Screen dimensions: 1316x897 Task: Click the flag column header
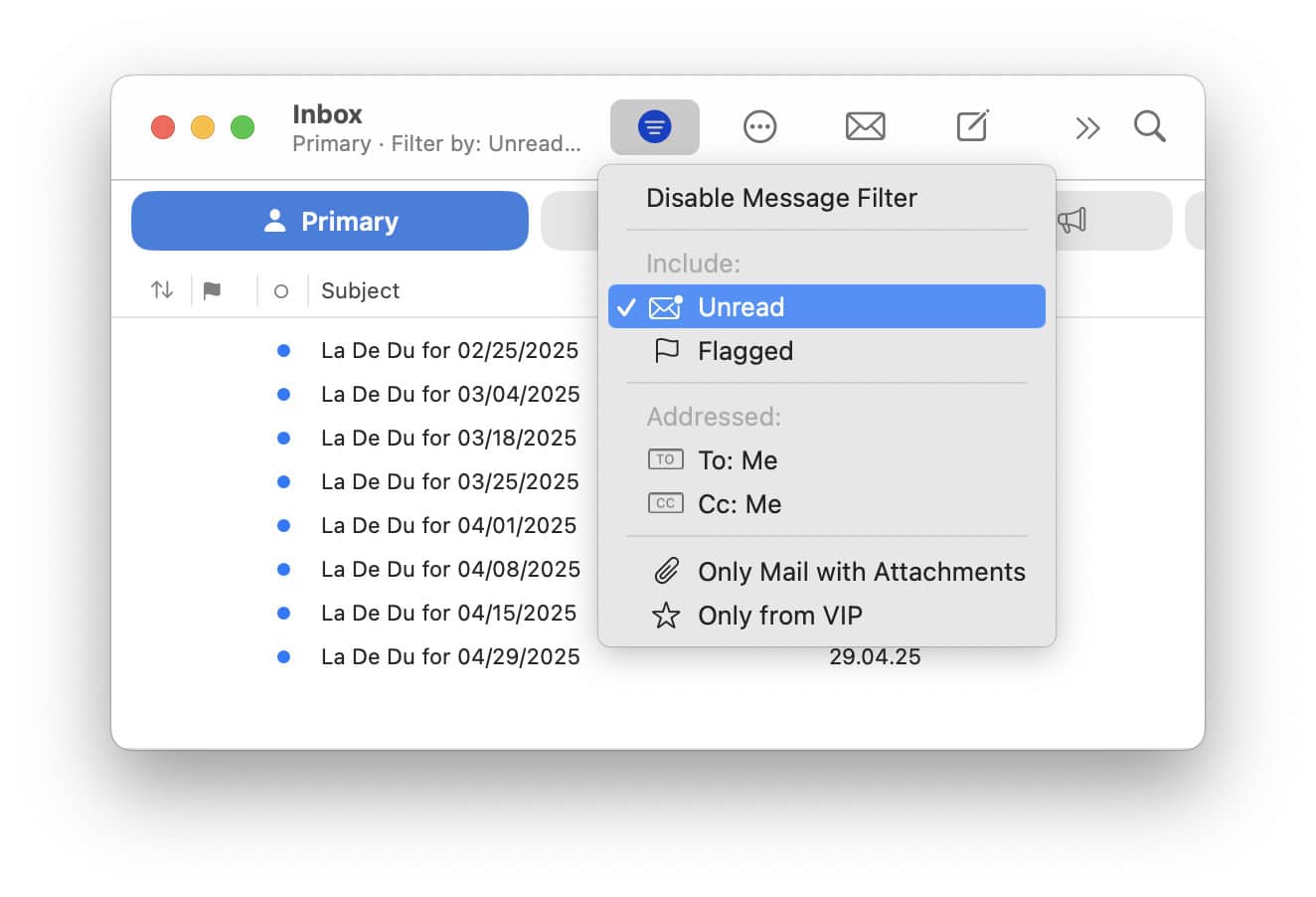click(212, 290)
